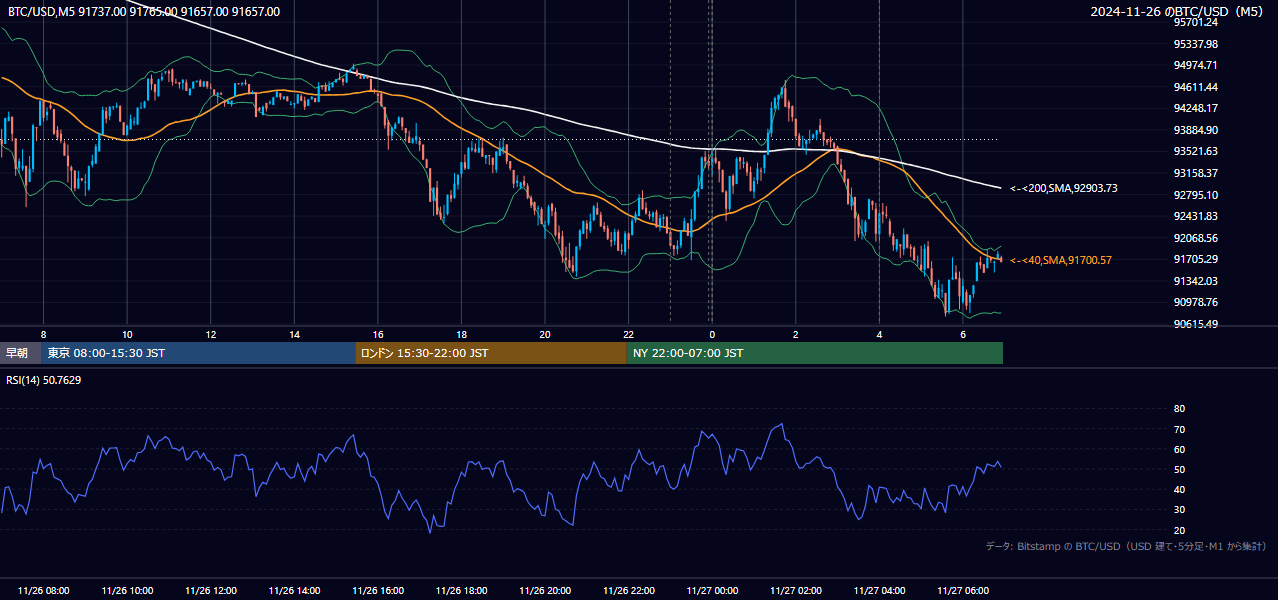Click the bottom time label 11/26 20:00

click(545, 590)
